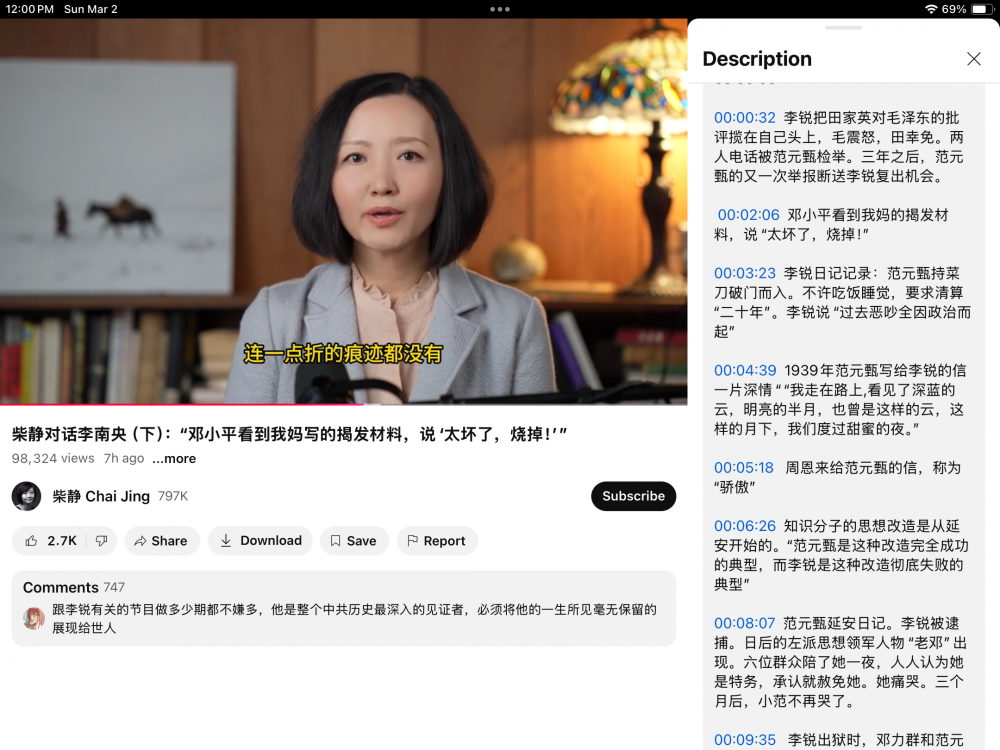Open the 柴静 Chai Jing channel name
Image resolution: width=1000 pixels, height=750 pixels.
(x=101, y=496)
